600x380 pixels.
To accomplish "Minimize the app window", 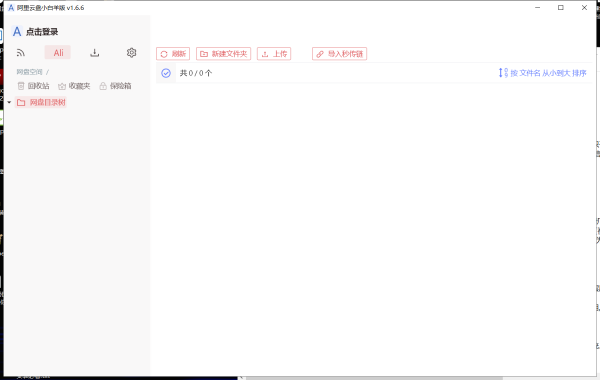I will coord(538,8).
